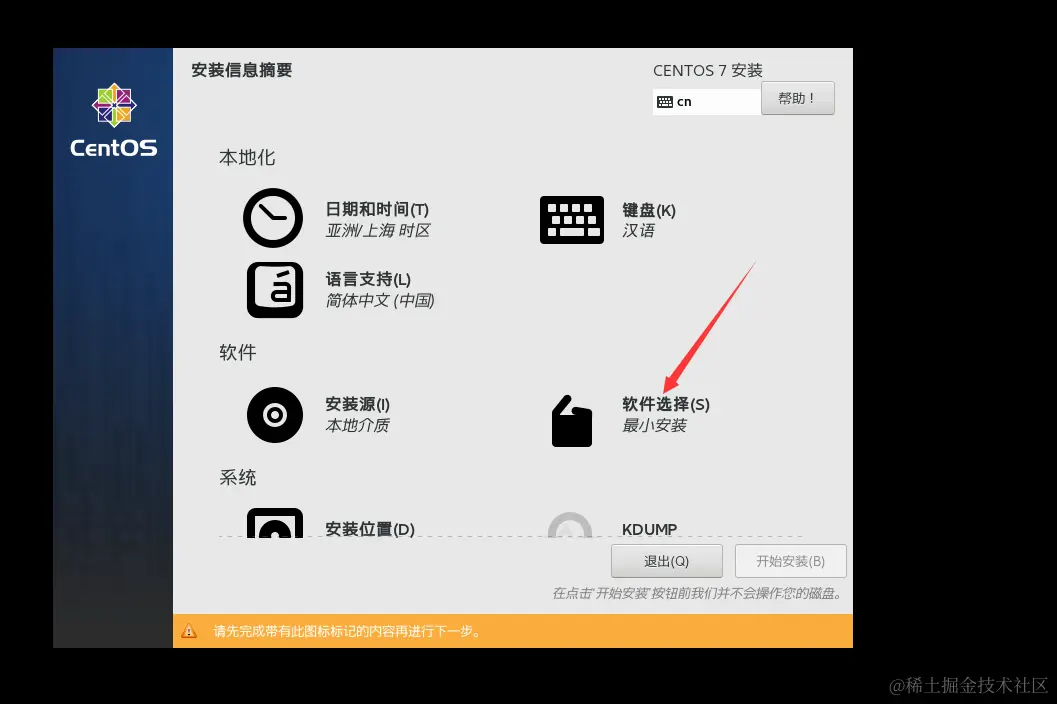Open 安装源(I) settings
The image size is (1057, 704).
(357, 404)
